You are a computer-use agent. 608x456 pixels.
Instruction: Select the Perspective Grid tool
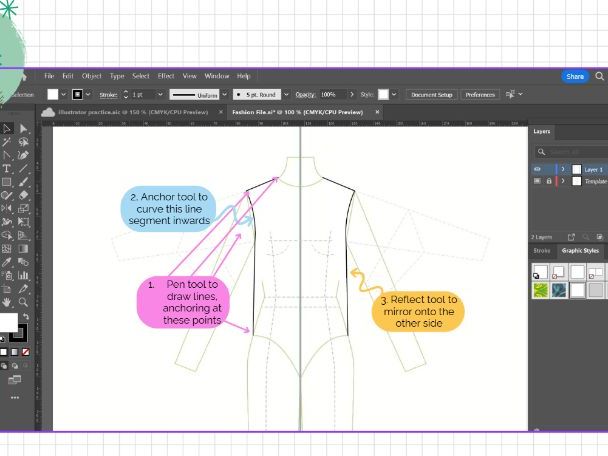23,235
